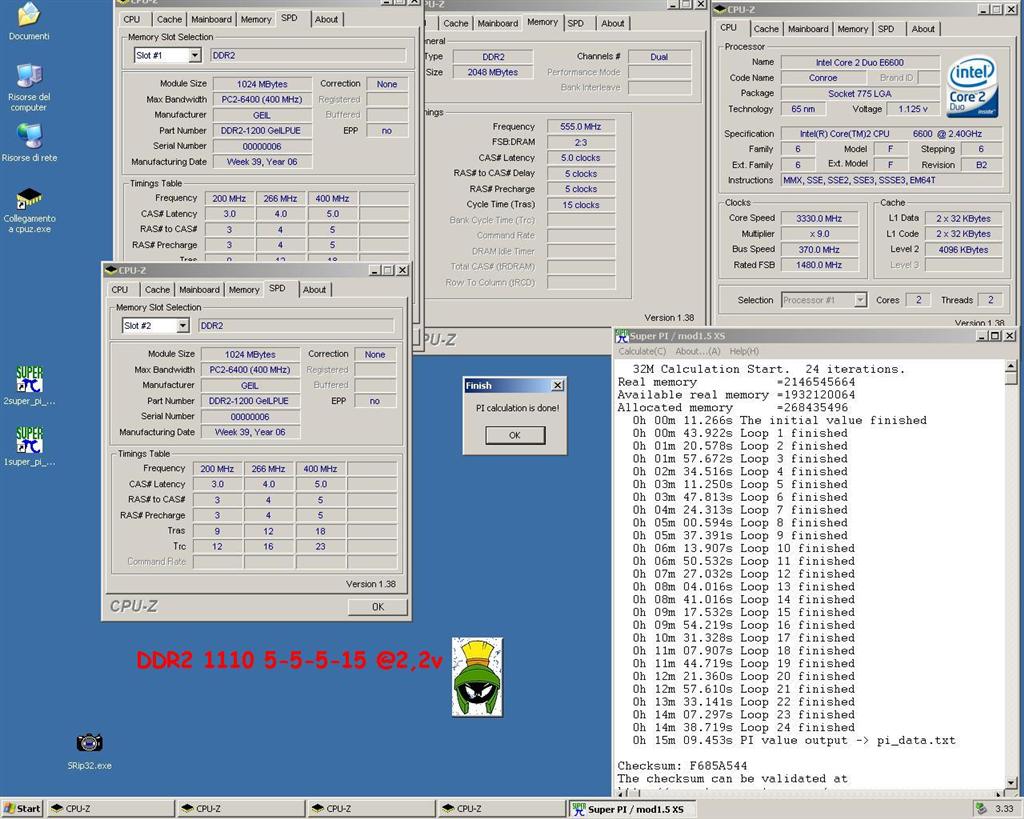This screenshot has height=819, width=1024.
Task: Open Processor #1 selection dropdown
Action: 860,300
